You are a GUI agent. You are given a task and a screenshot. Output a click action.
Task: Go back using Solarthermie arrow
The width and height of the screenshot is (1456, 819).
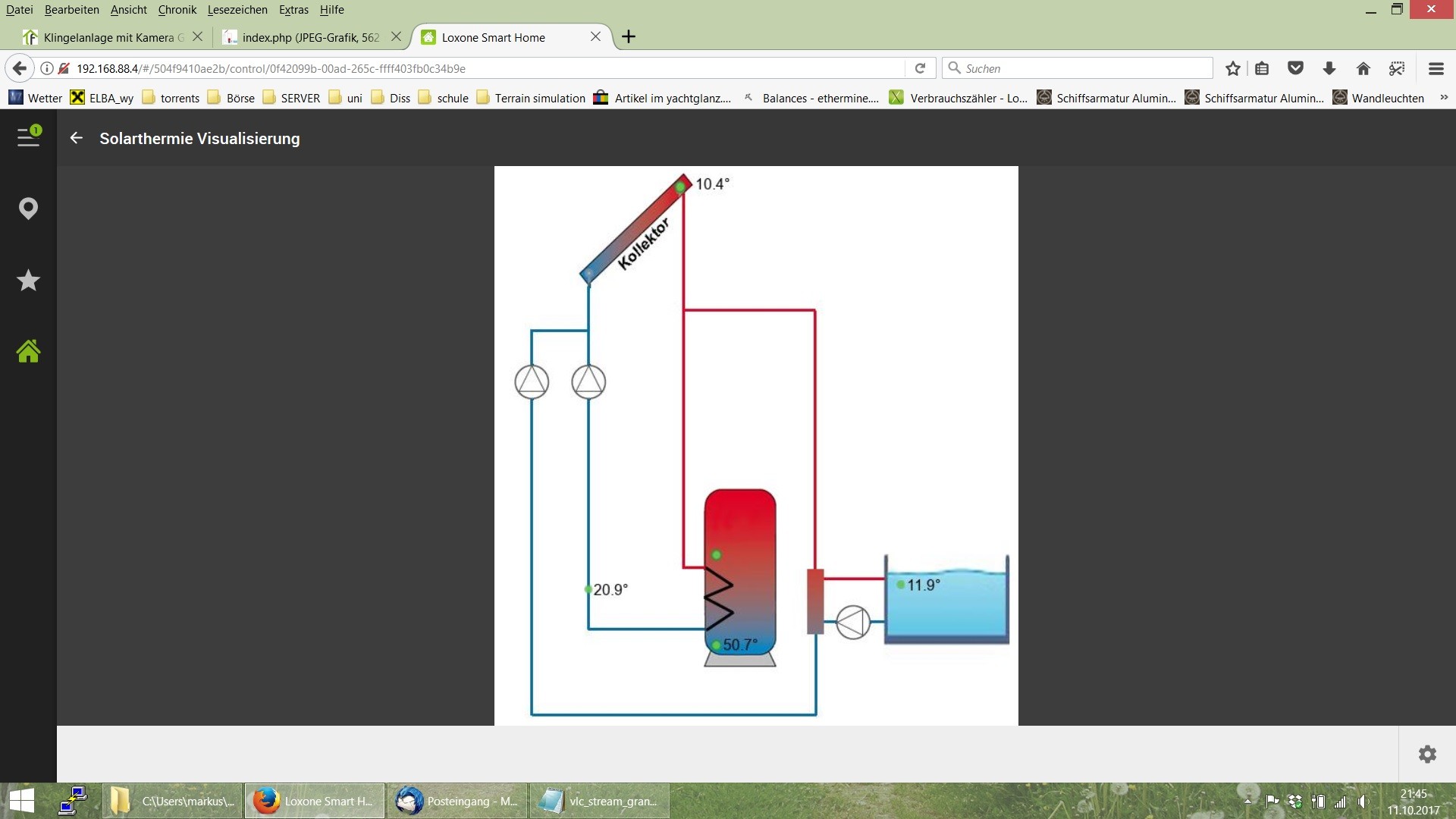[76, 138]
